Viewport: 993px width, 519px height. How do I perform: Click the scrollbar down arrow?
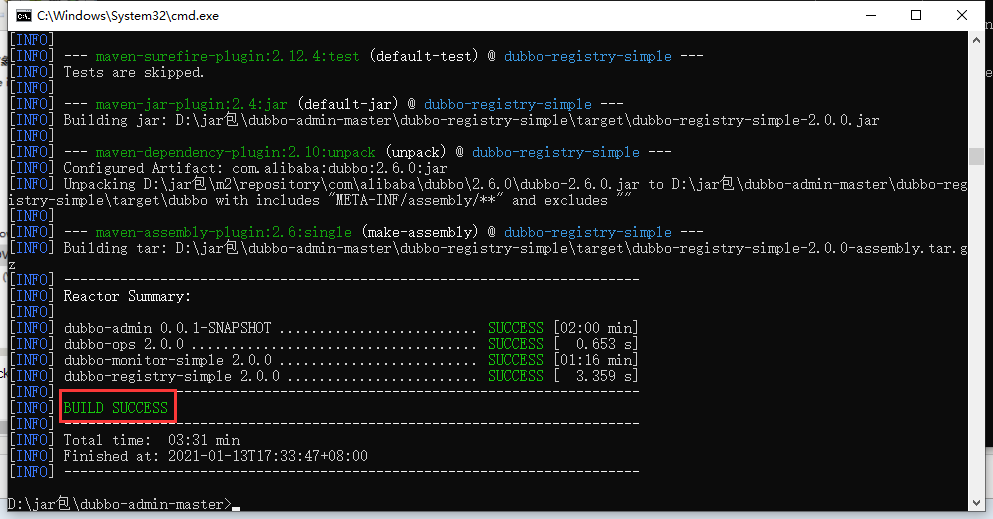[976, 503]
